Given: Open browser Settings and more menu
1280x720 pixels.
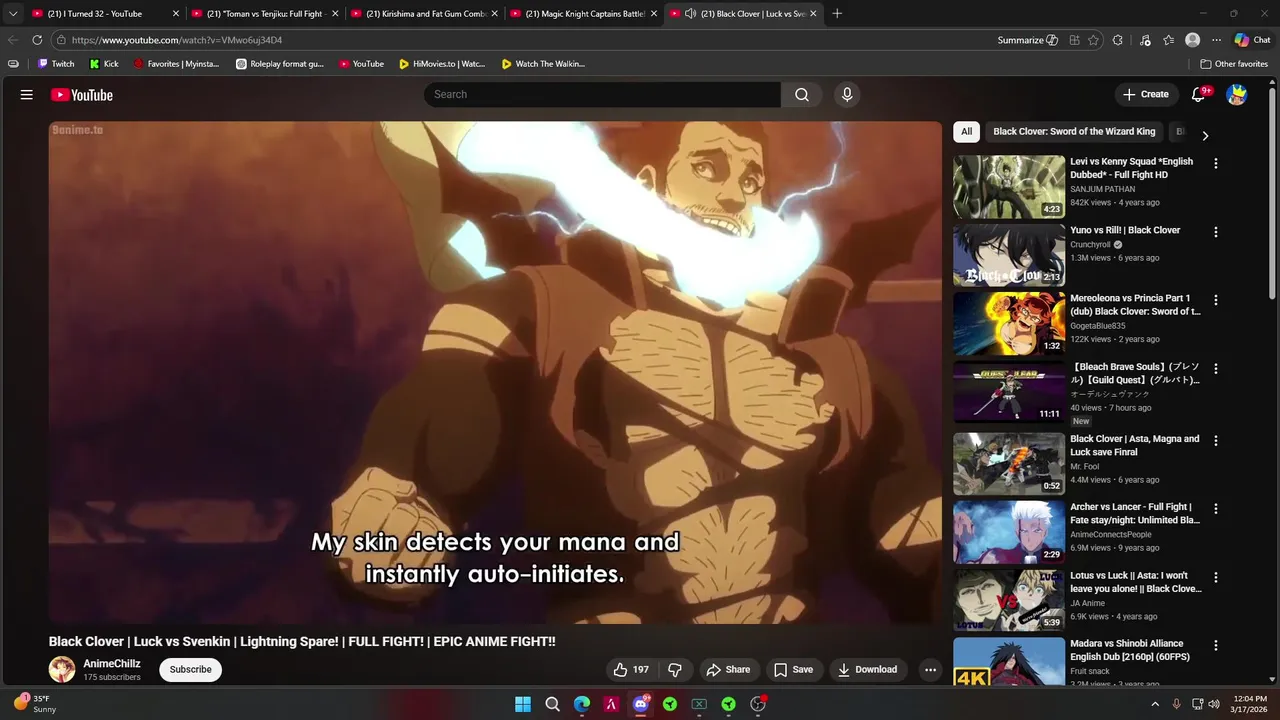Looking at the screenshot, I should (x=1216, y=40).
